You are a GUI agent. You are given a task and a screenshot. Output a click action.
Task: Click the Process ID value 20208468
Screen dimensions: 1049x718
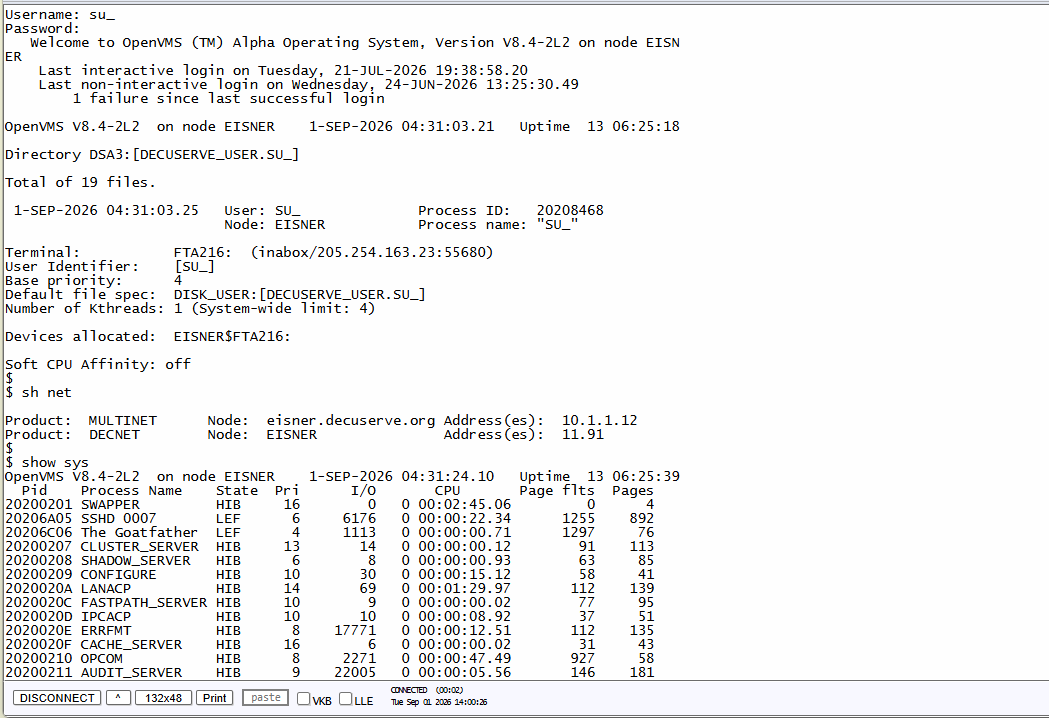(x=570, y=210)
